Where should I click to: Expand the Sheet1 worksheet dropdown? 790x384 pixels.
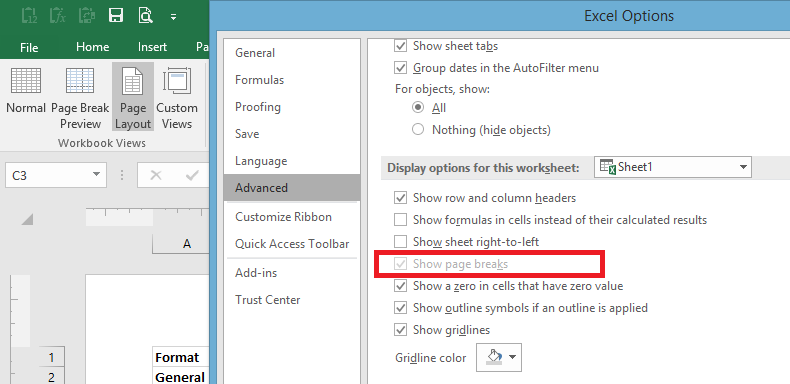(743, 167)
